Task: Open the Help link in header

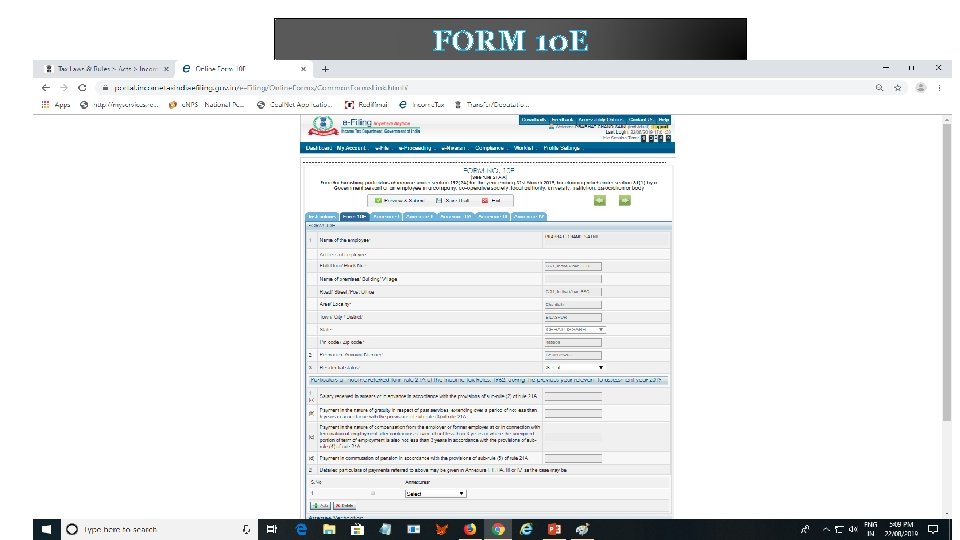Action: pos(664,119)
